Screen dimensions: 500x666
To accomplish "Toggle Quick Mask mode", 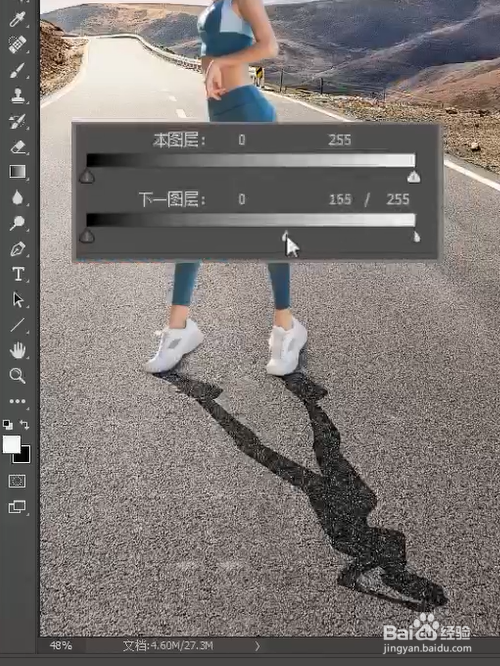I will (x=17, y=481).
